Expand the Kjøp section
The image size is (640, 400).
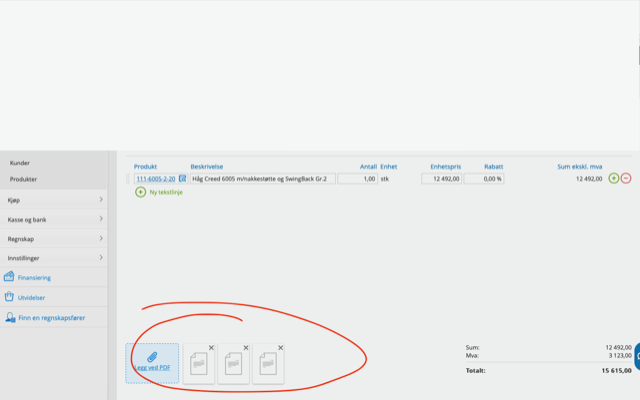coord(53,200)
